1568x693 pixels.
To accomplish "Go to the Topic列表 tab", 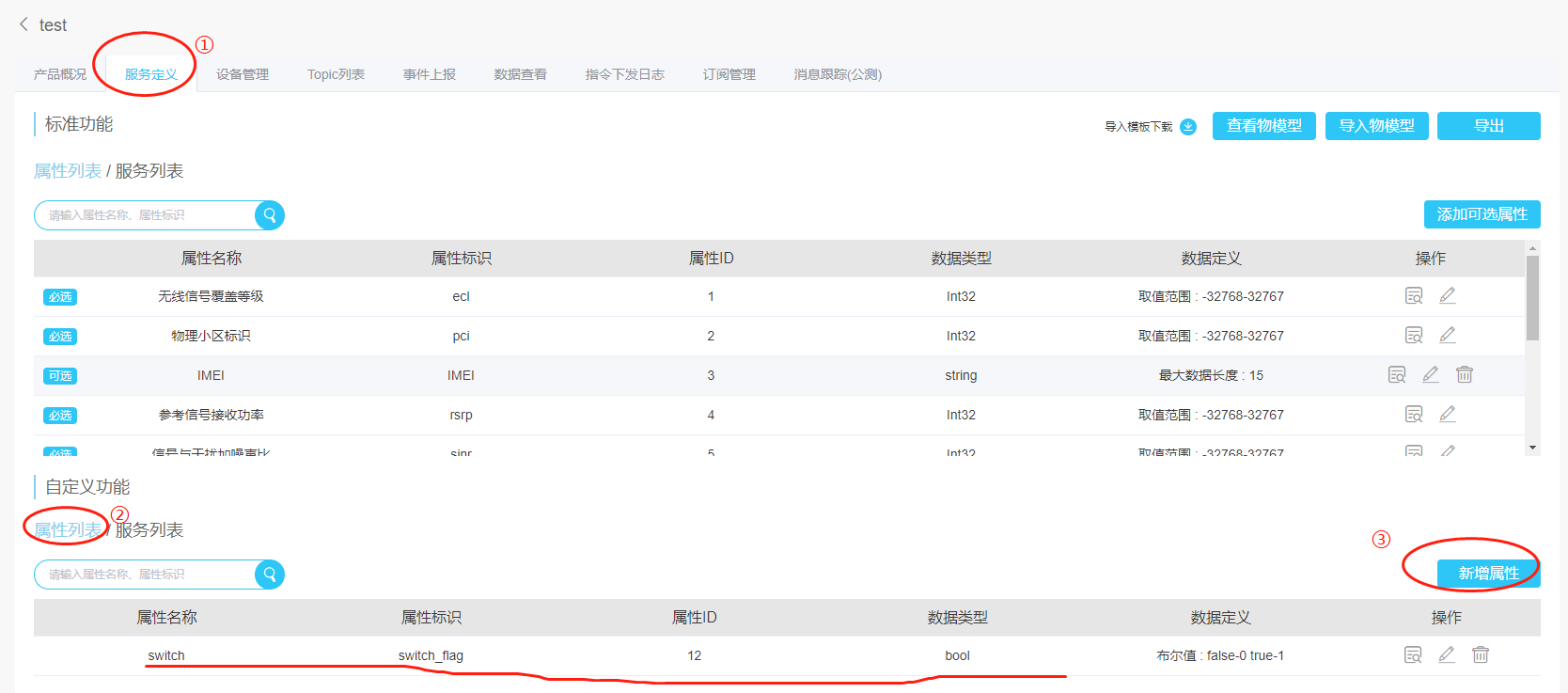I will pyautogui.click(x=336, y=74).
